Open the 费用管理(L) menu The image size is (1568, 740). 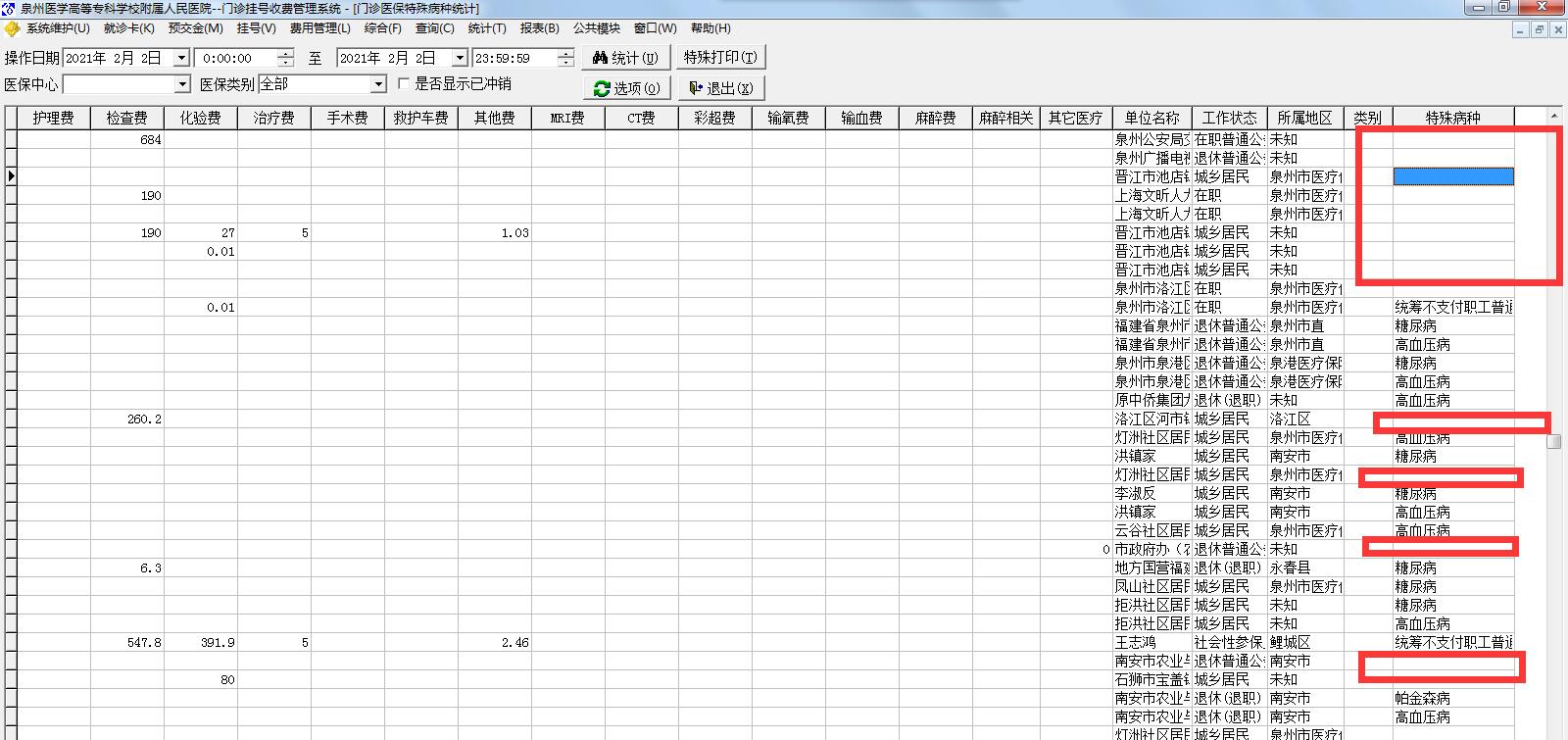coord(319,28)
